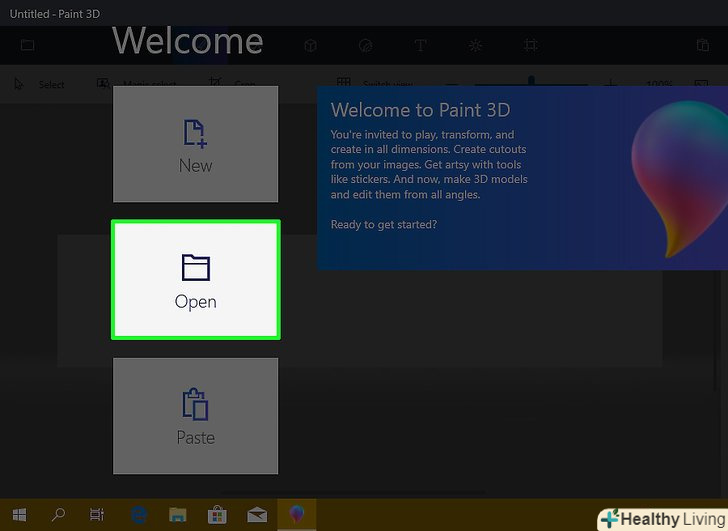The width and height of the screenshot is (728, 531).
Task: Open Task View on taskbar
Action: 97,514
